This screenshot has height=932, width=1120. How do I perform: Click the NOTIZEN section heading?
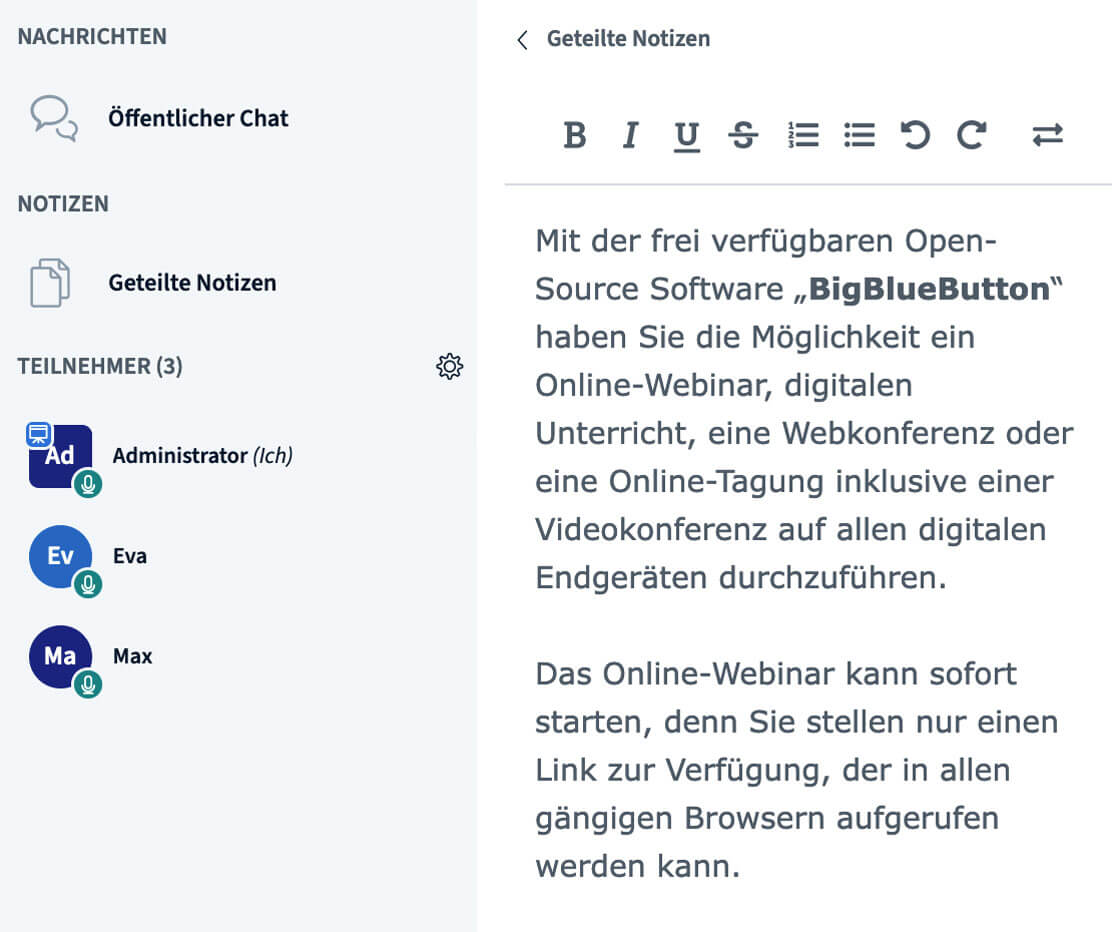pyautogui.click(x=64, y=204)
